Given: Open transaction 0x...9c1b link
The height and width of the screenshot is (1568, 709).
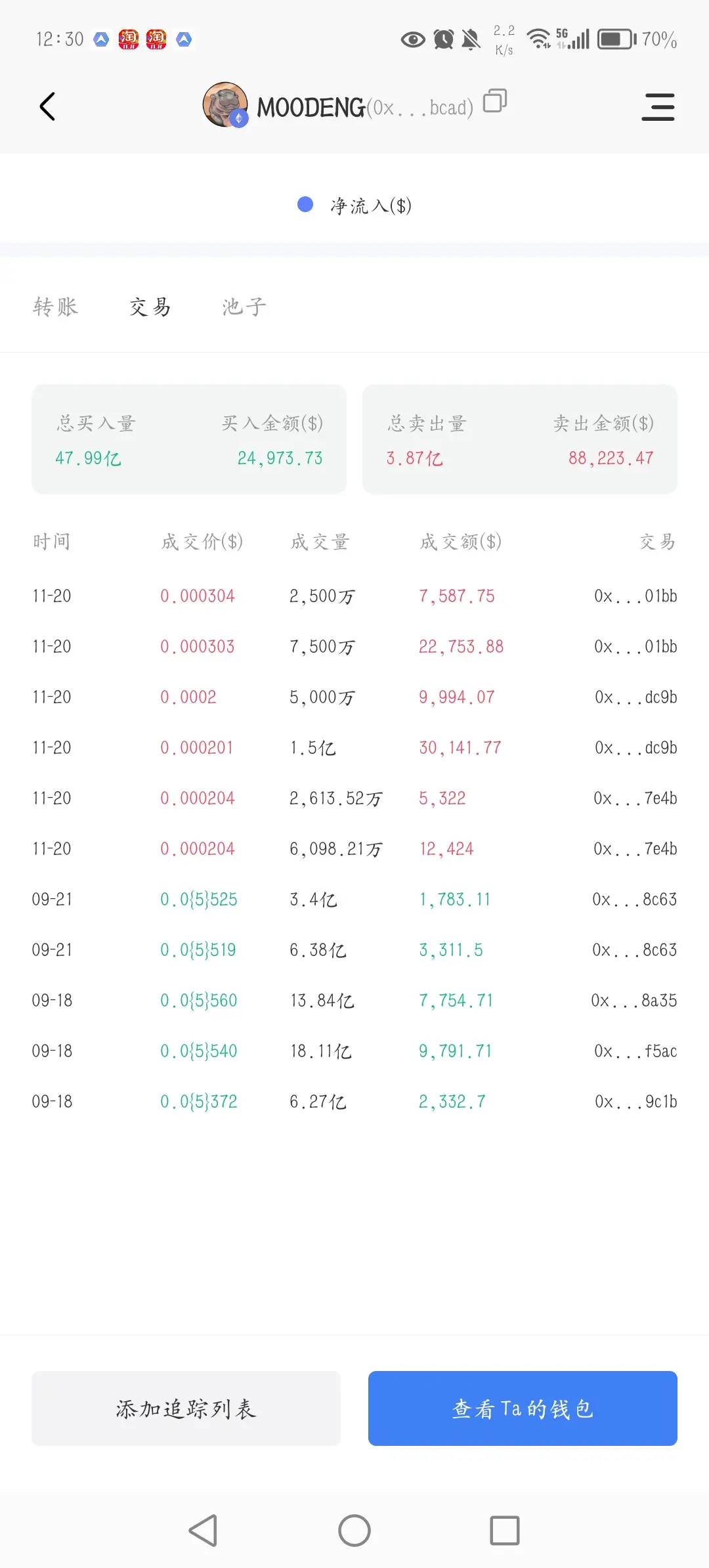Looking at the screenshot, I should coord(635,1102).
